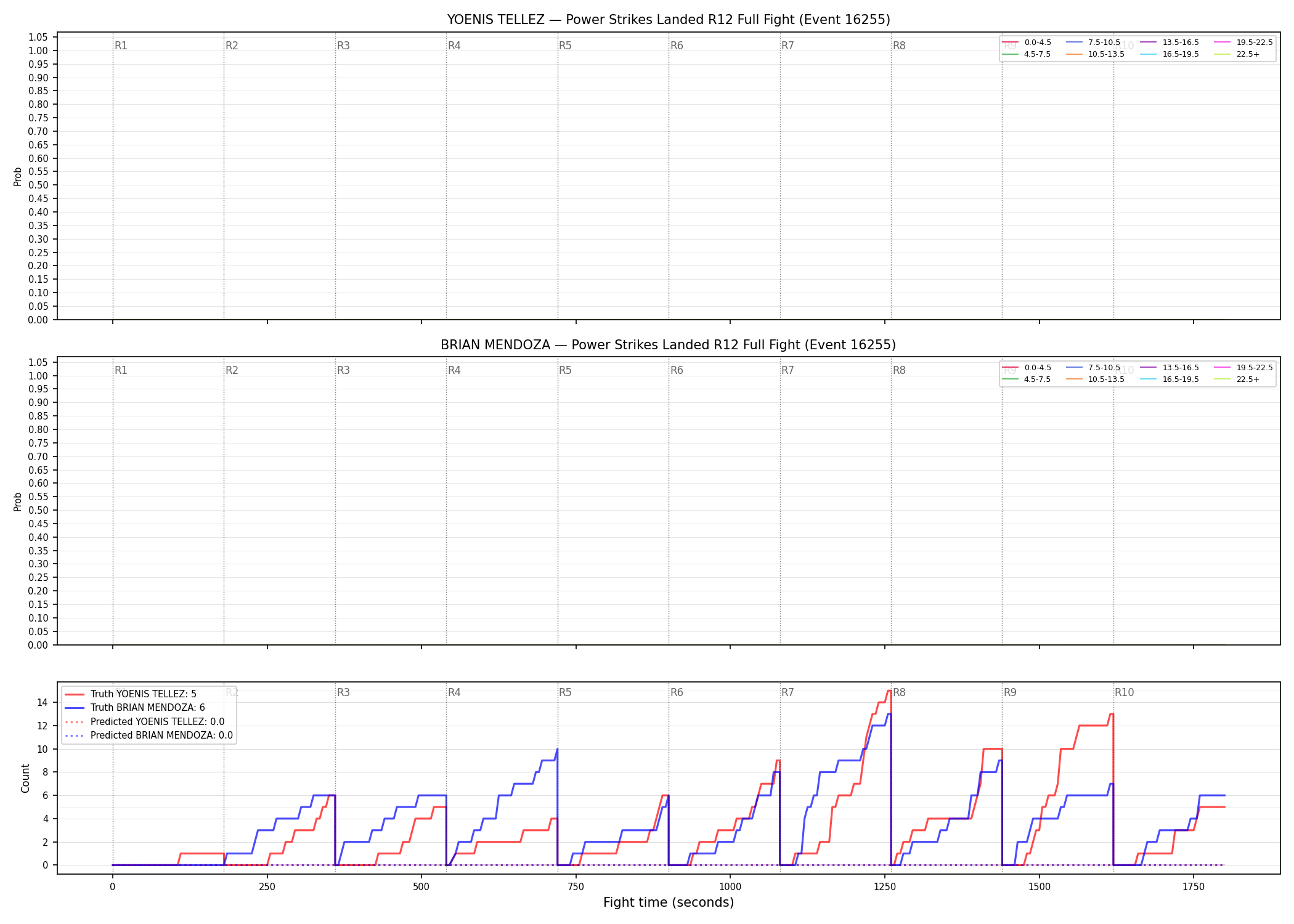Click '22.5+' legend entry in Mendoza chart
This screenshot has width=1294, height=924.
coord(1237,379)
